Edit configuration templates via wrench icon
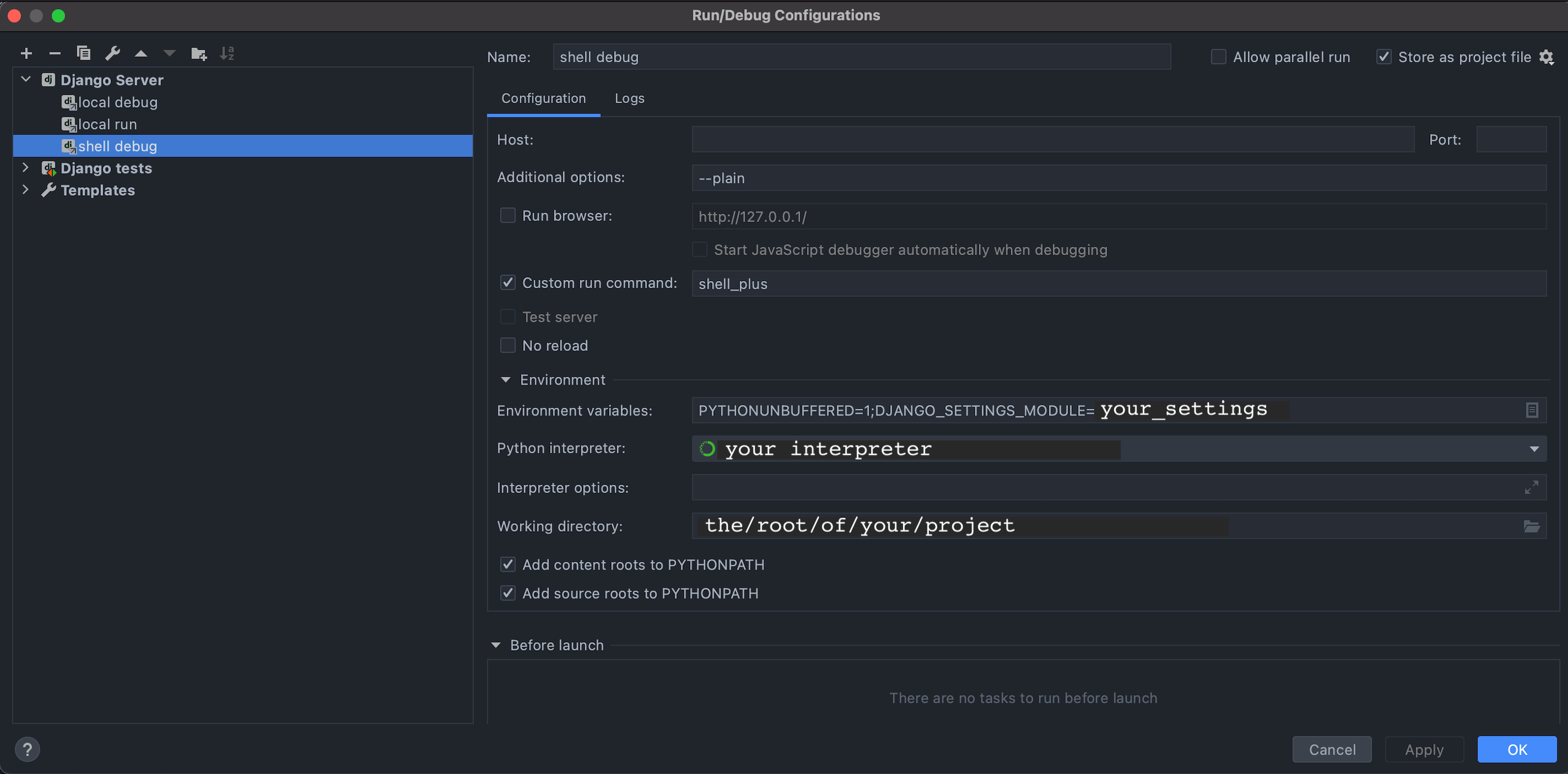1568x774 pixels. [112, 53]
